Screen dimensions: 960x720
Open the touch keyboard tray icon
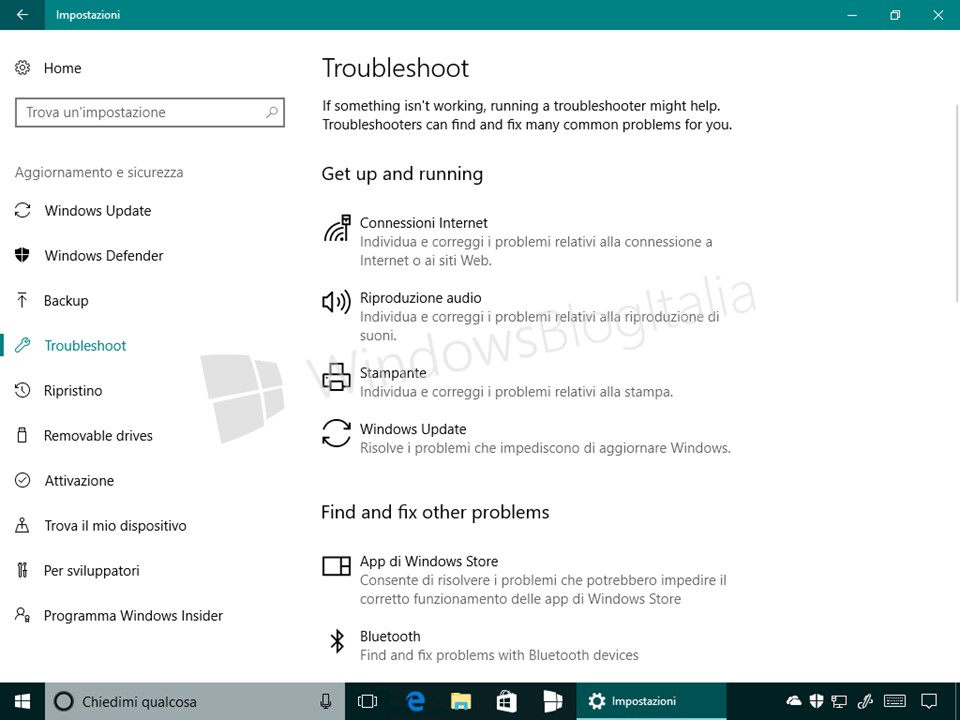(895, 701)
